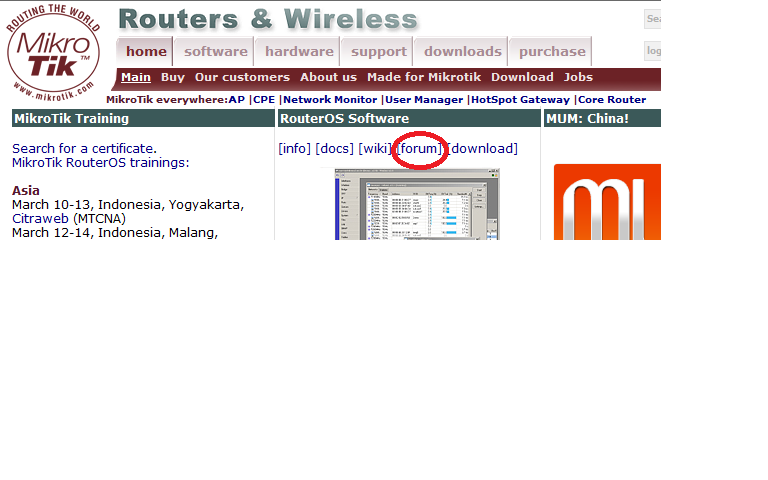Click the MUM: China! heading
Screen dimensions: 768x480
[x=587, y=119]
